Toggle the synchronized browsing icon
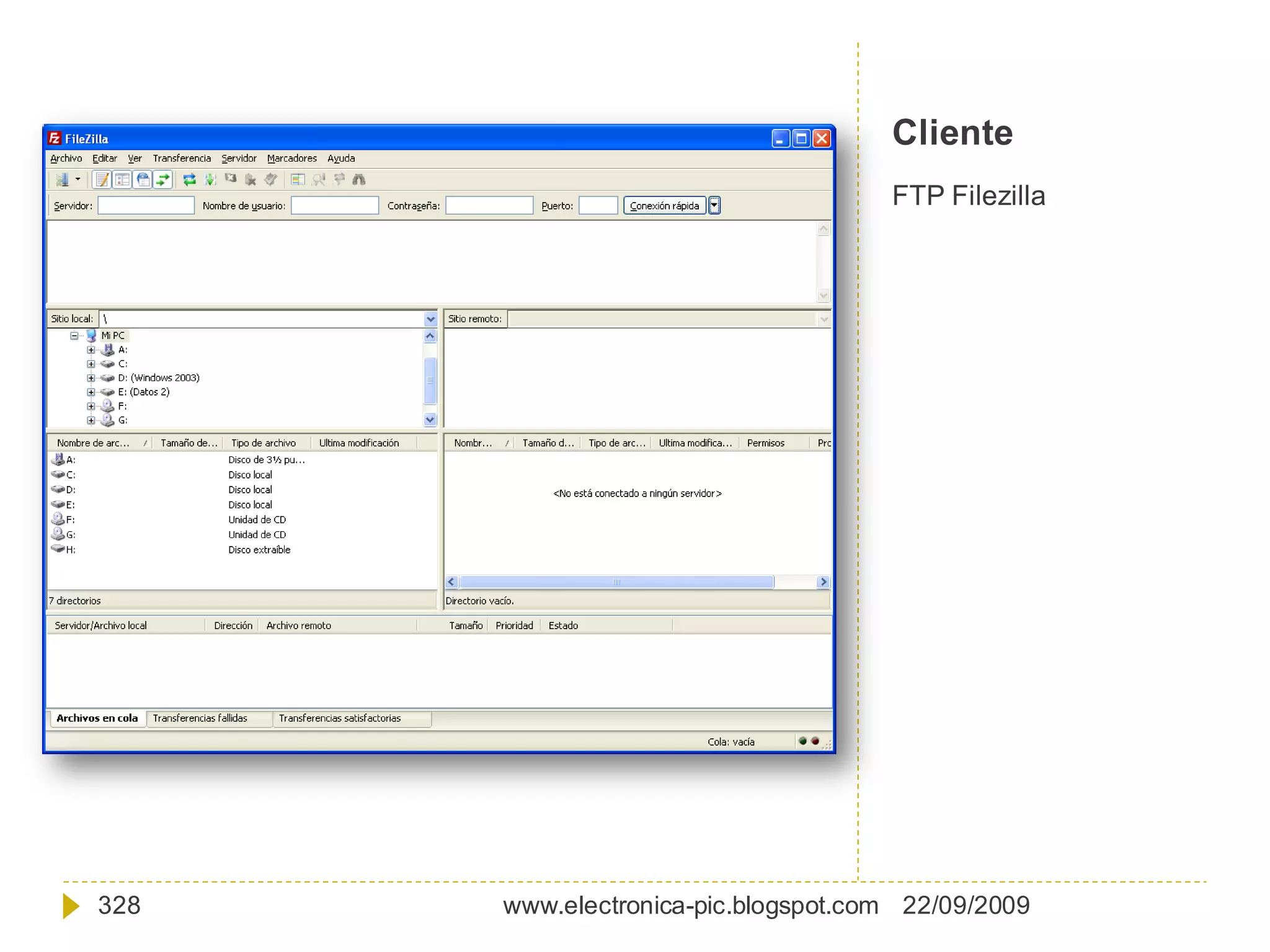Screen dimensions: 1270x952 coord(339,180)
